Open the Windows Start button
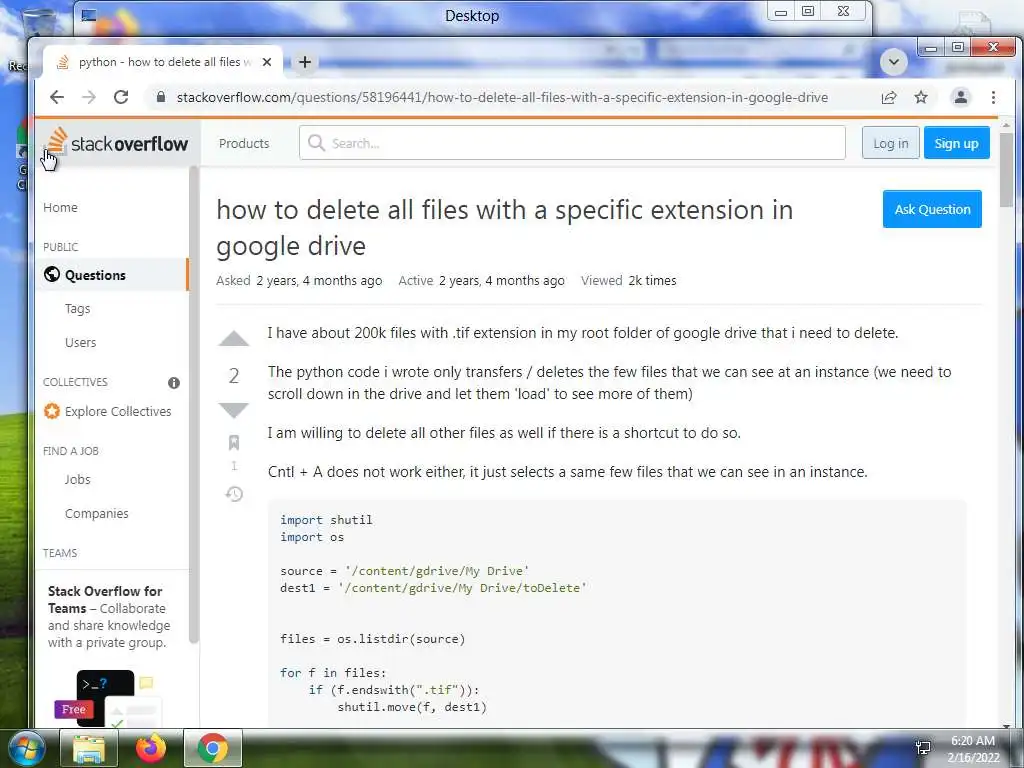1024x768 pixels. 25,749
